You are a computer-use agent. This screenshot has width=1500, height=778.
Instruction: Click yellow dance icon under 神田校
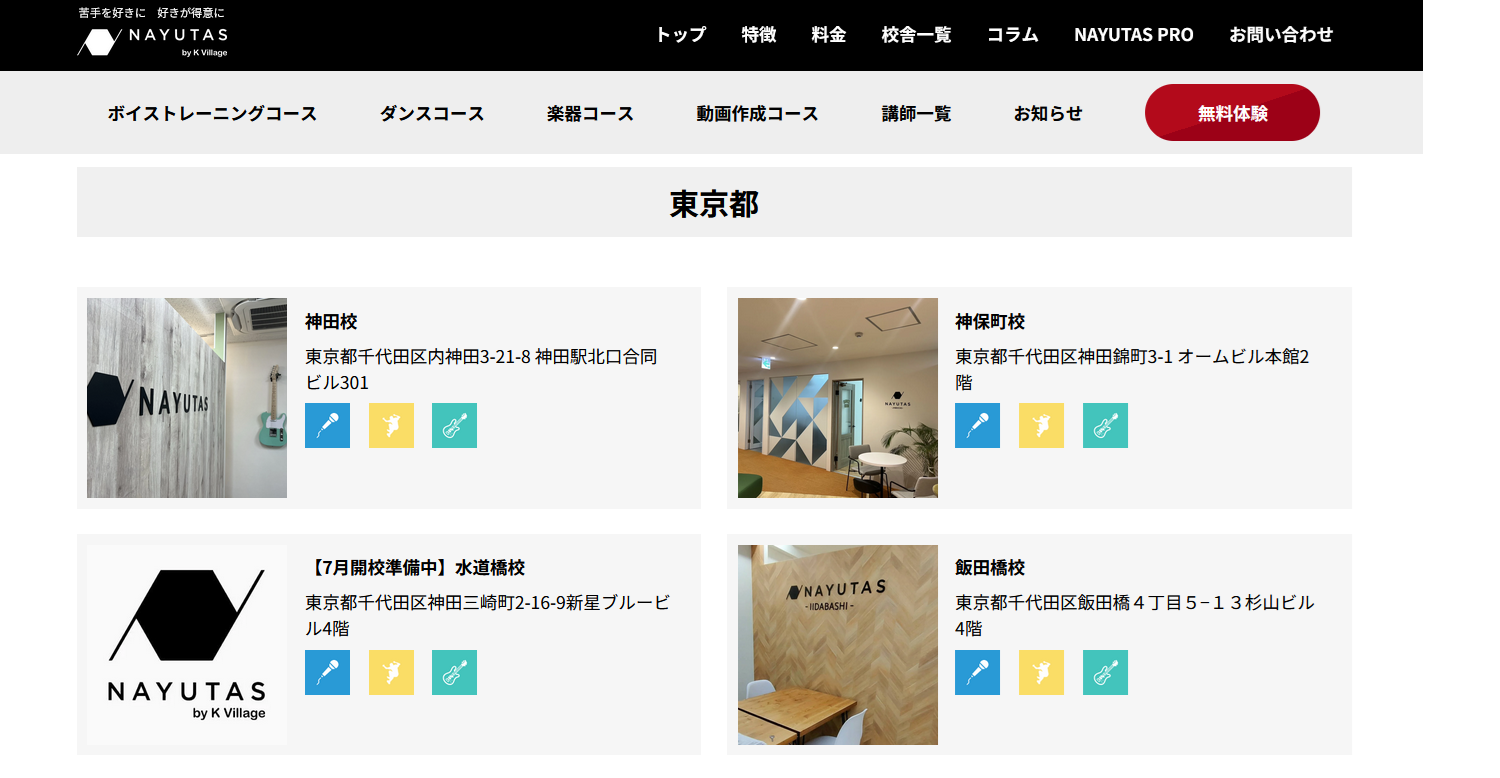pyautogui.click(x=391, y=425)
